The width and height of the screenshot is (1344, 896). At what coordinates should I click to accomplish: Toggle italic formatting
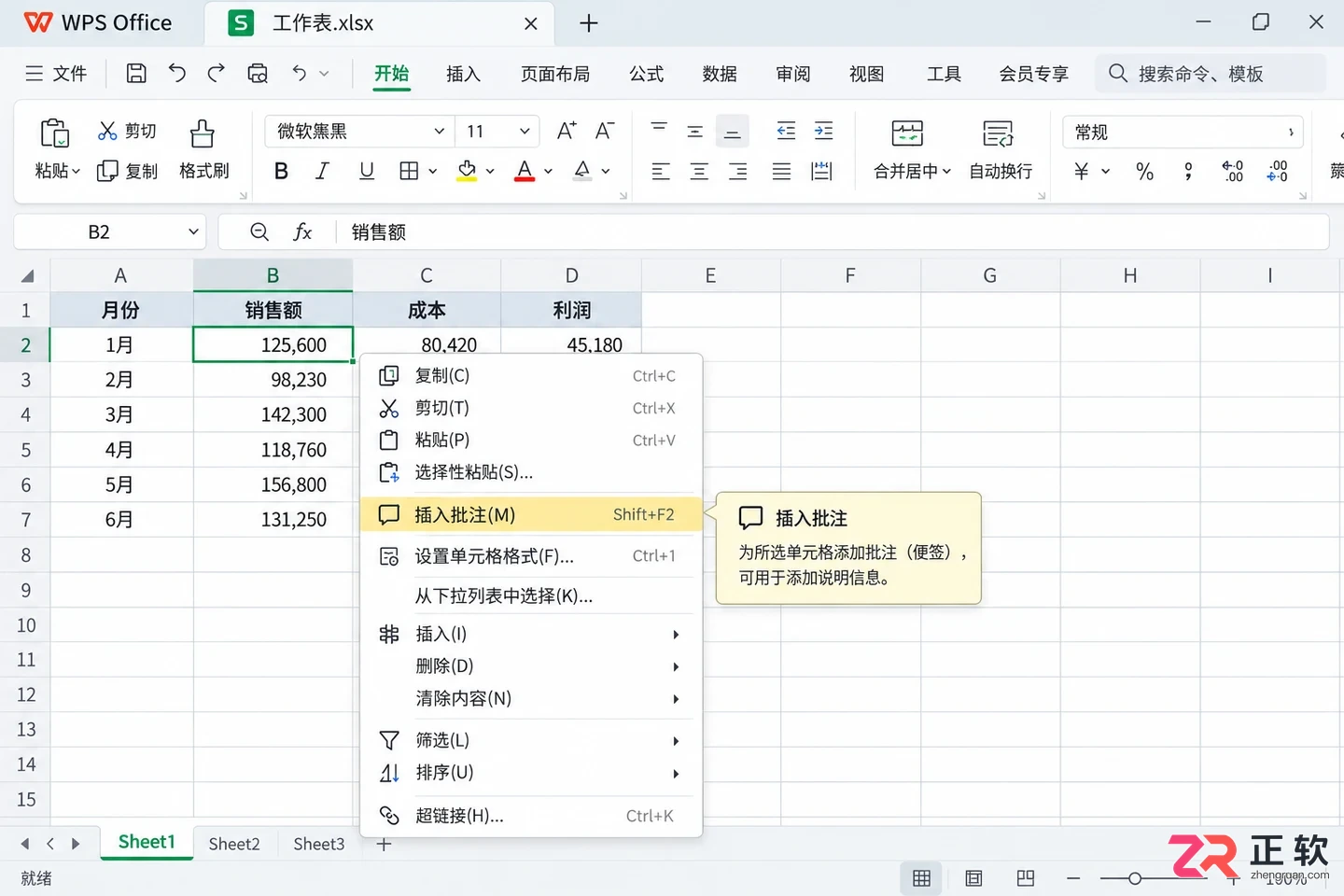[323, 171]
